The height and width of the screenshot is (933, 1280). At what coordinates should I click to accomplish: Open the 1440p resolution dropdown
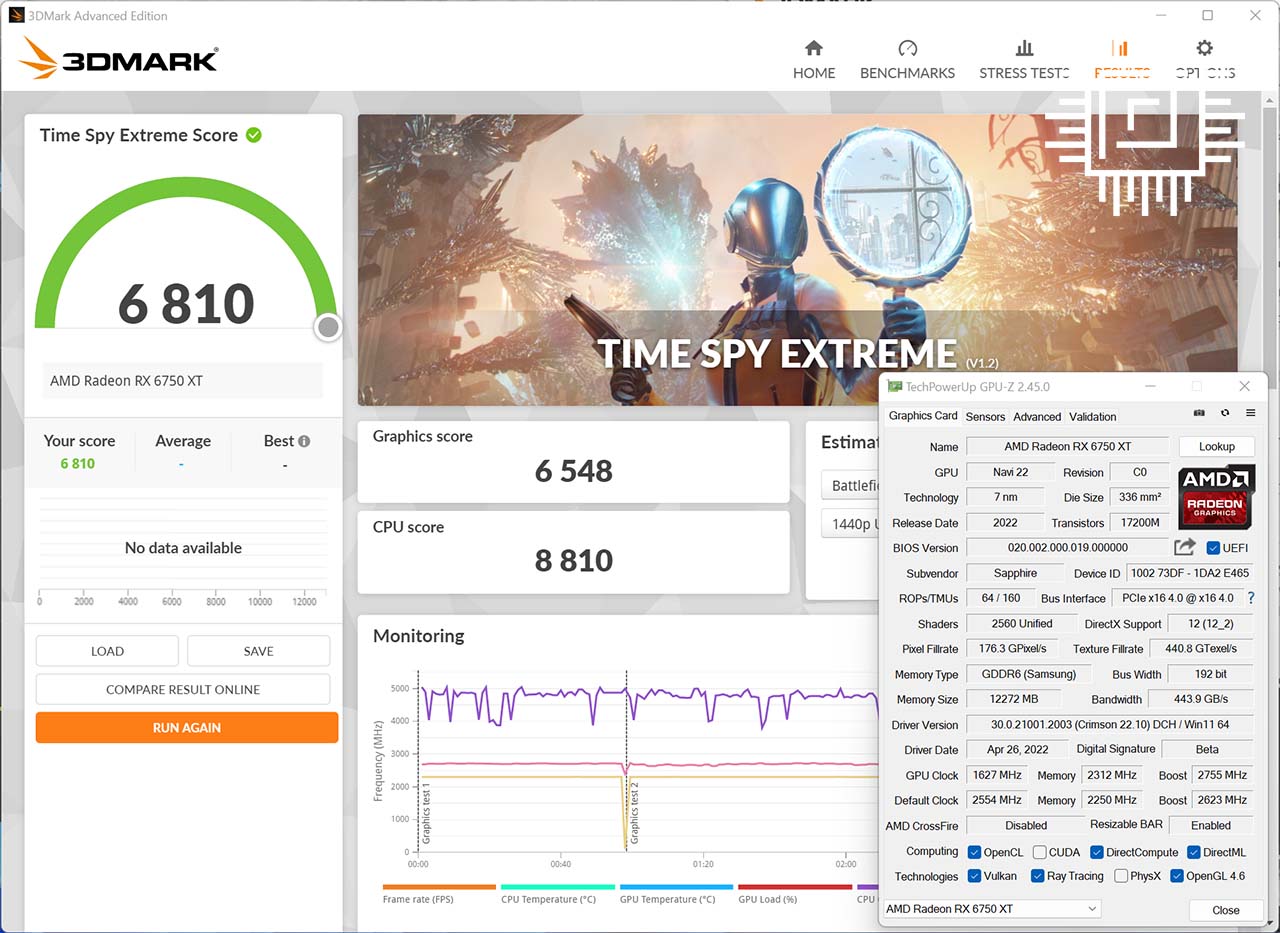point(850,524)
